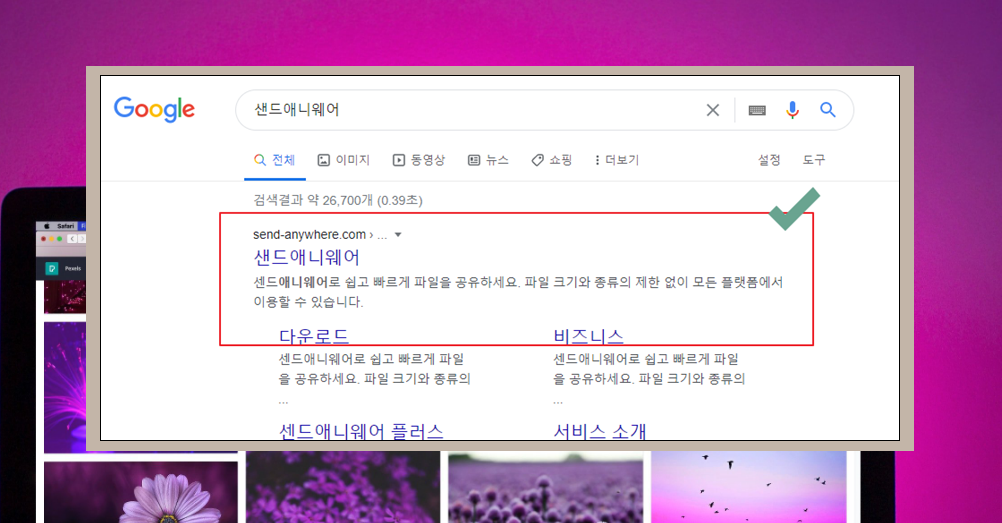Open the 샌드애니웨어 result title link
The width and height of the screenshot is (1002, 523).
(307, 257)
